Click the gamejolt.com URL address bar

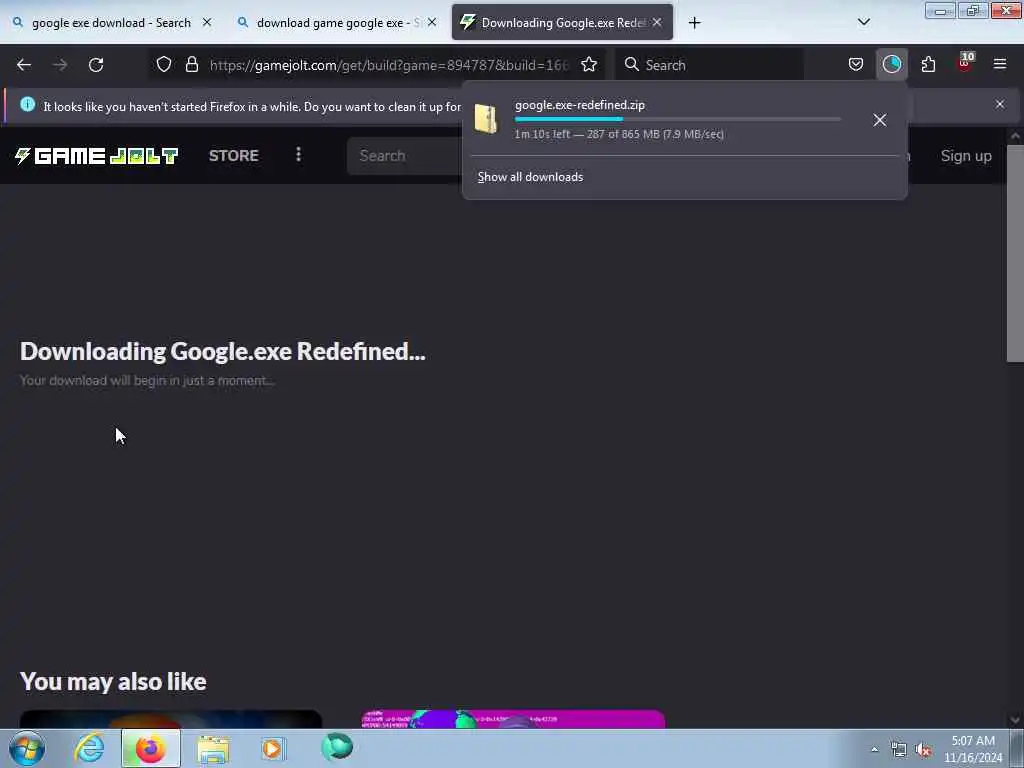click(x=389, y=65)
